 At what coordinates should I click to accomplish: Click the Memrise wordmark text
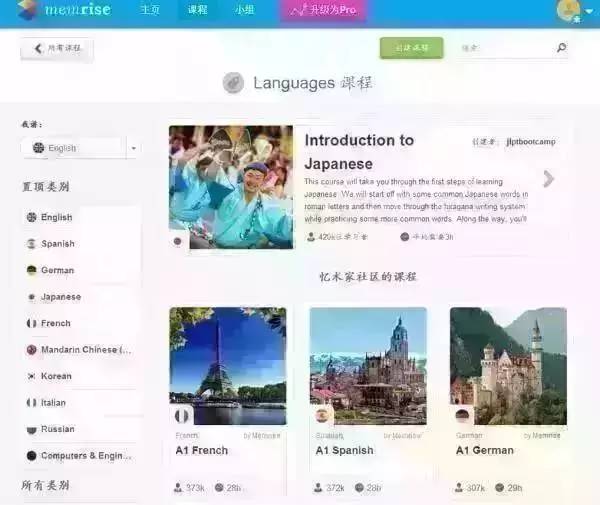pos(78,9)
